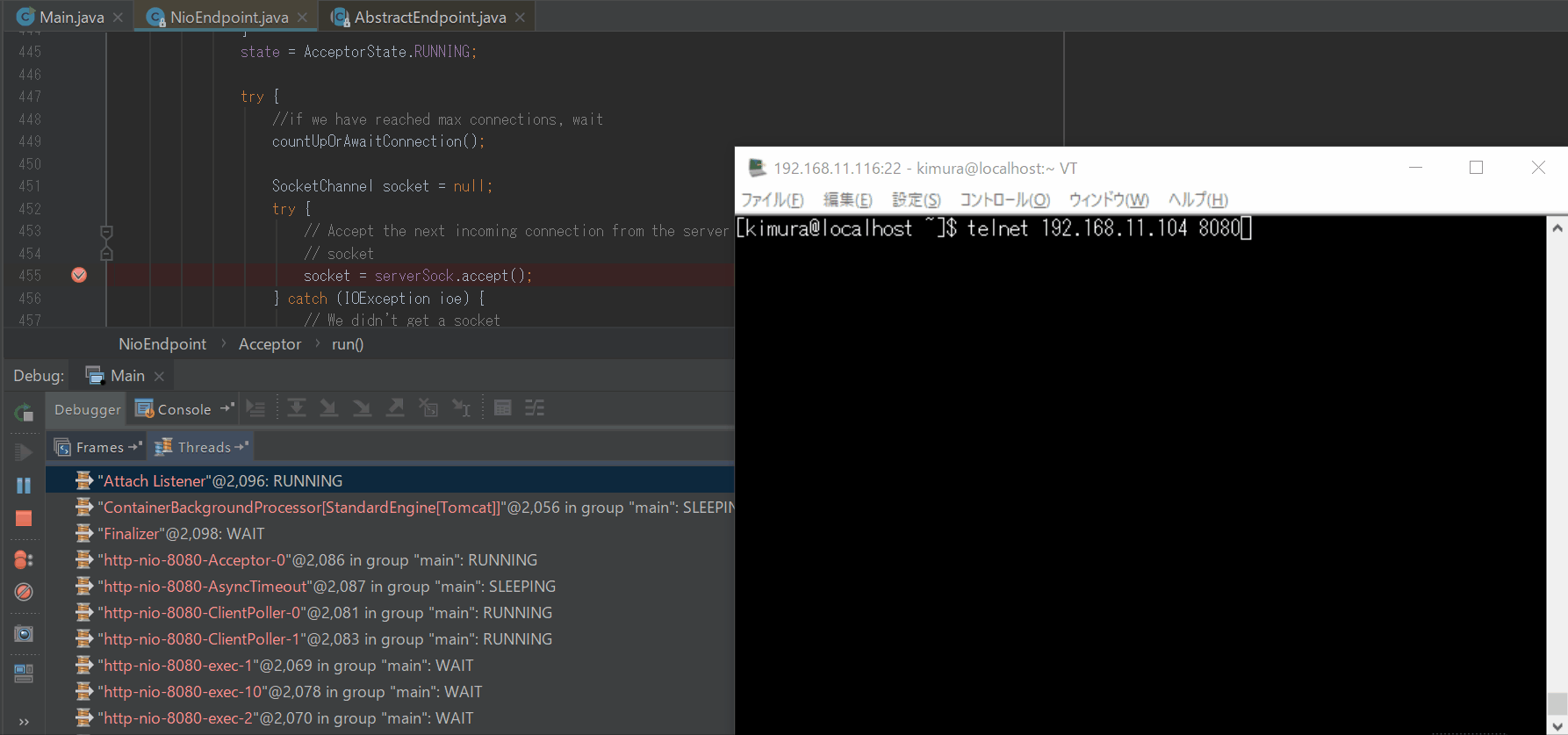Click the Restore Layout icon
This screenshot has height=735, width=1568.
[24, 674]
